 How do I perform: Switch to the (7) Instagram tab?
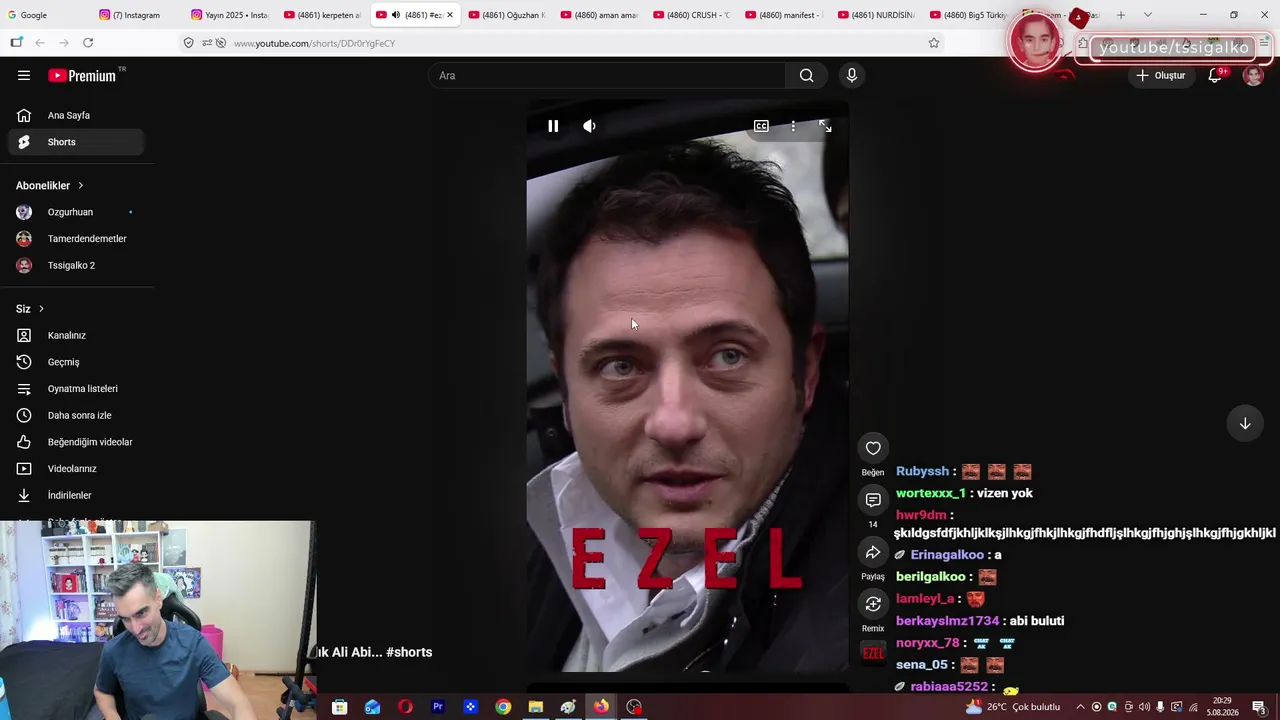click(x=137, y=15)
